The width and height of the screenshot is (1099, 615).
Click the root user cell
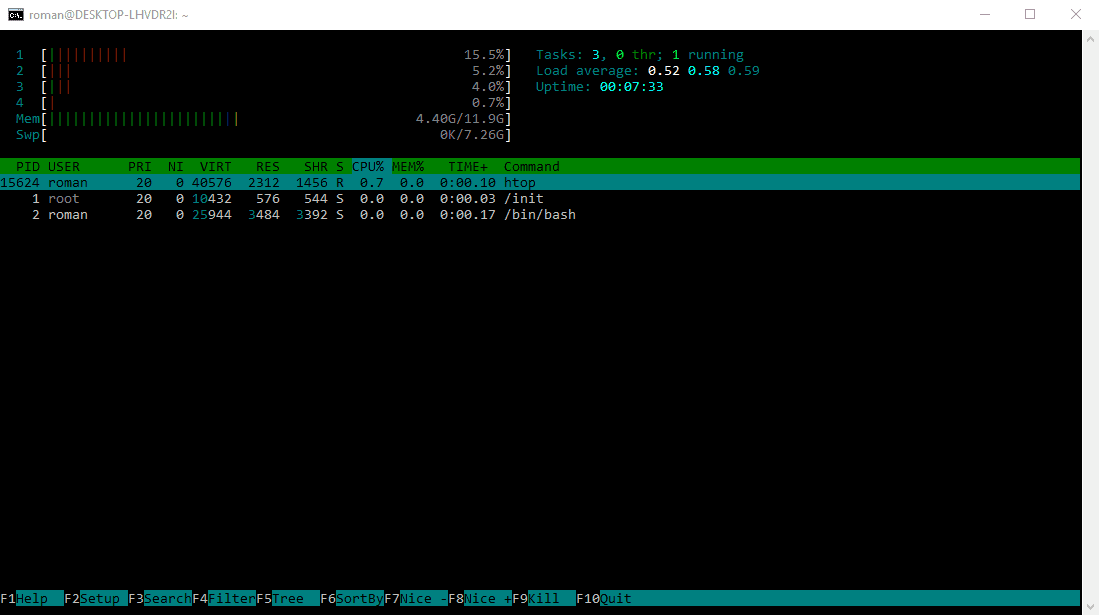(x=64, y=198)
